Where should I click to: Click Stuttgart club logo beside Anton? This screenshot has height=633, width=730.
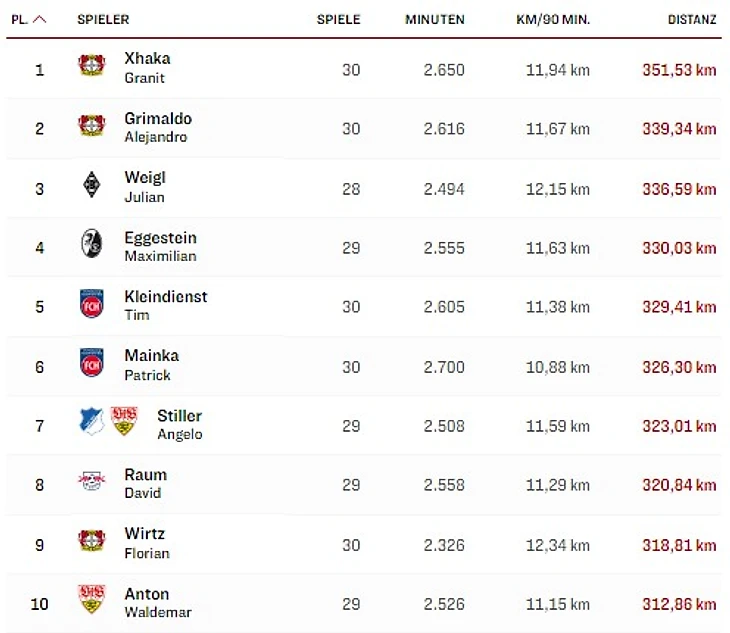point(91,600)
